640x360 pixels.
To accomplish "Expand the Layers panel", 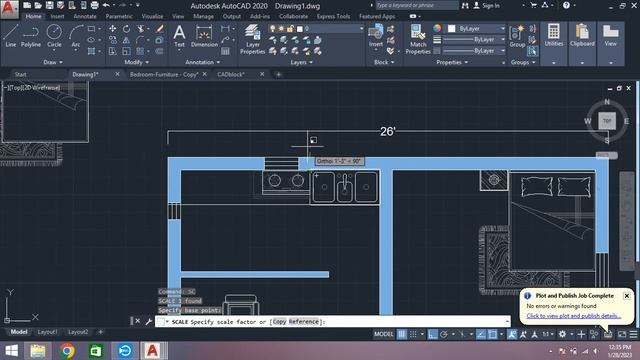I will [302, 62].
